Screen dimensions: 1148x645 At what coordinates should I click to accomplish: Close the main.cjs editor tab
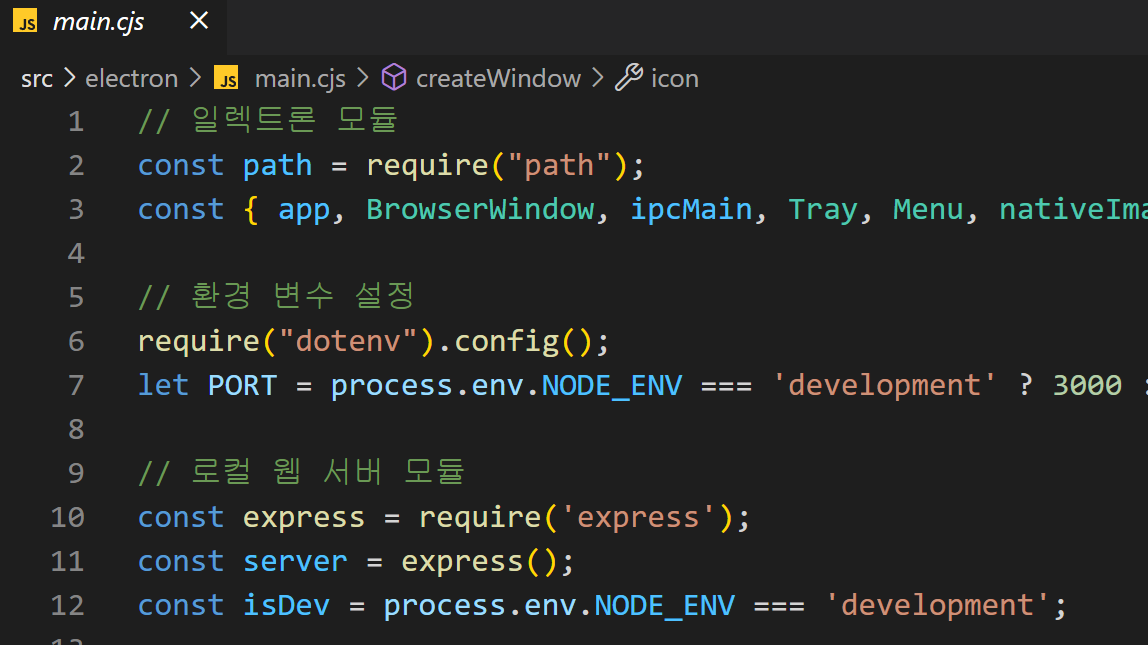pos(199,21)
